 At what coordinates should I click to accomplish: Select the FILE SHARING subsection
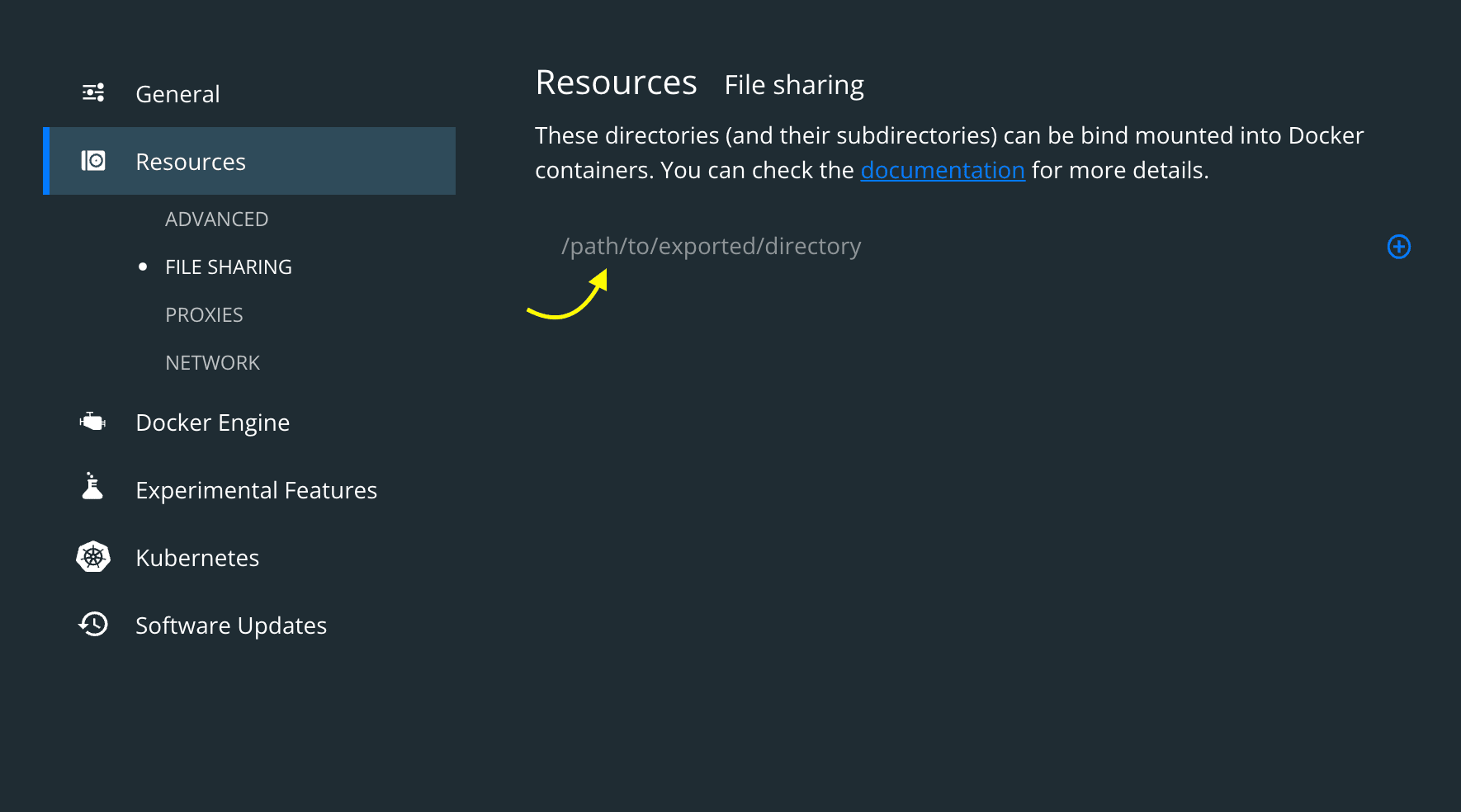point(229,267)
